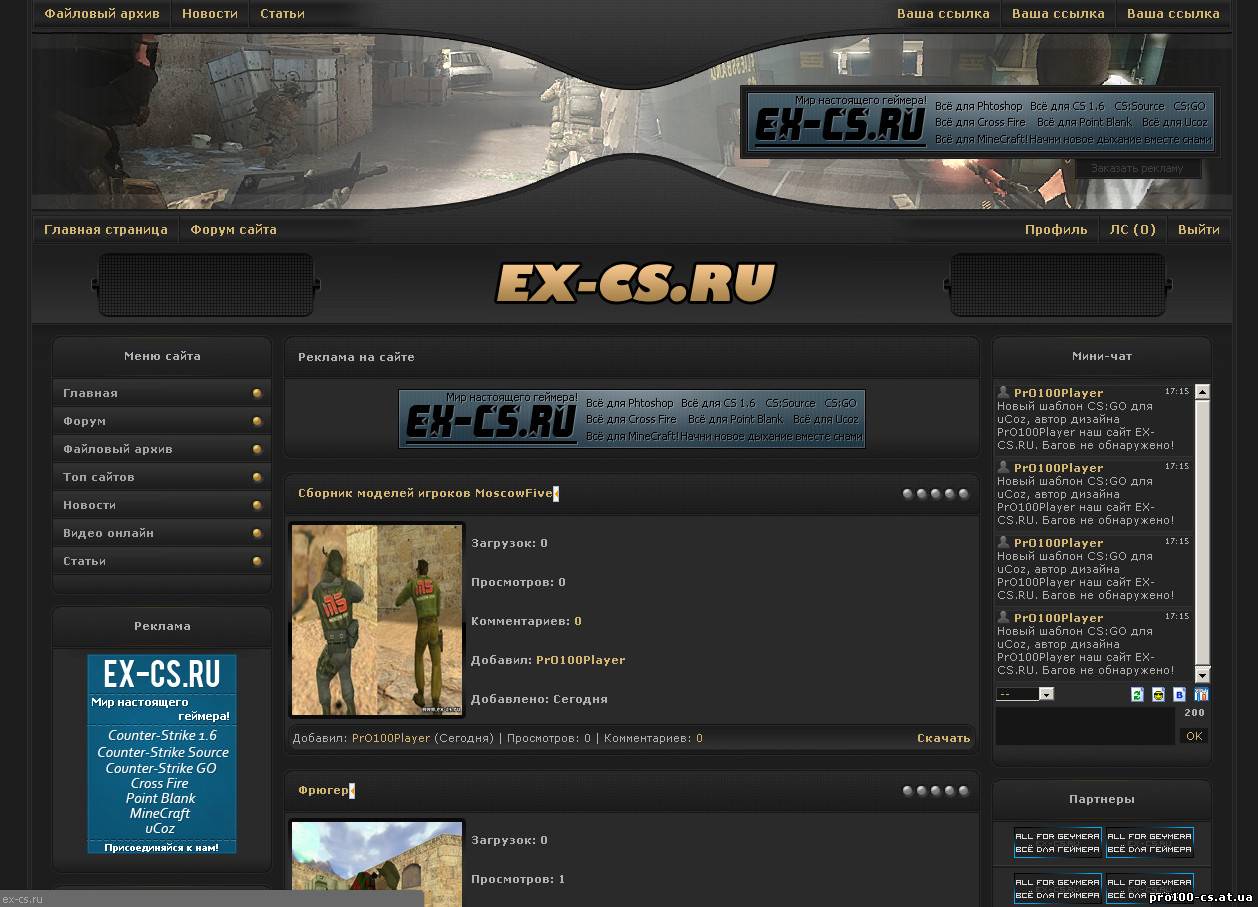Click the large EX-CS.RU site logo
Image resolution: width=1258 pixels, height=907 pixels.
[x=636, y=283]
